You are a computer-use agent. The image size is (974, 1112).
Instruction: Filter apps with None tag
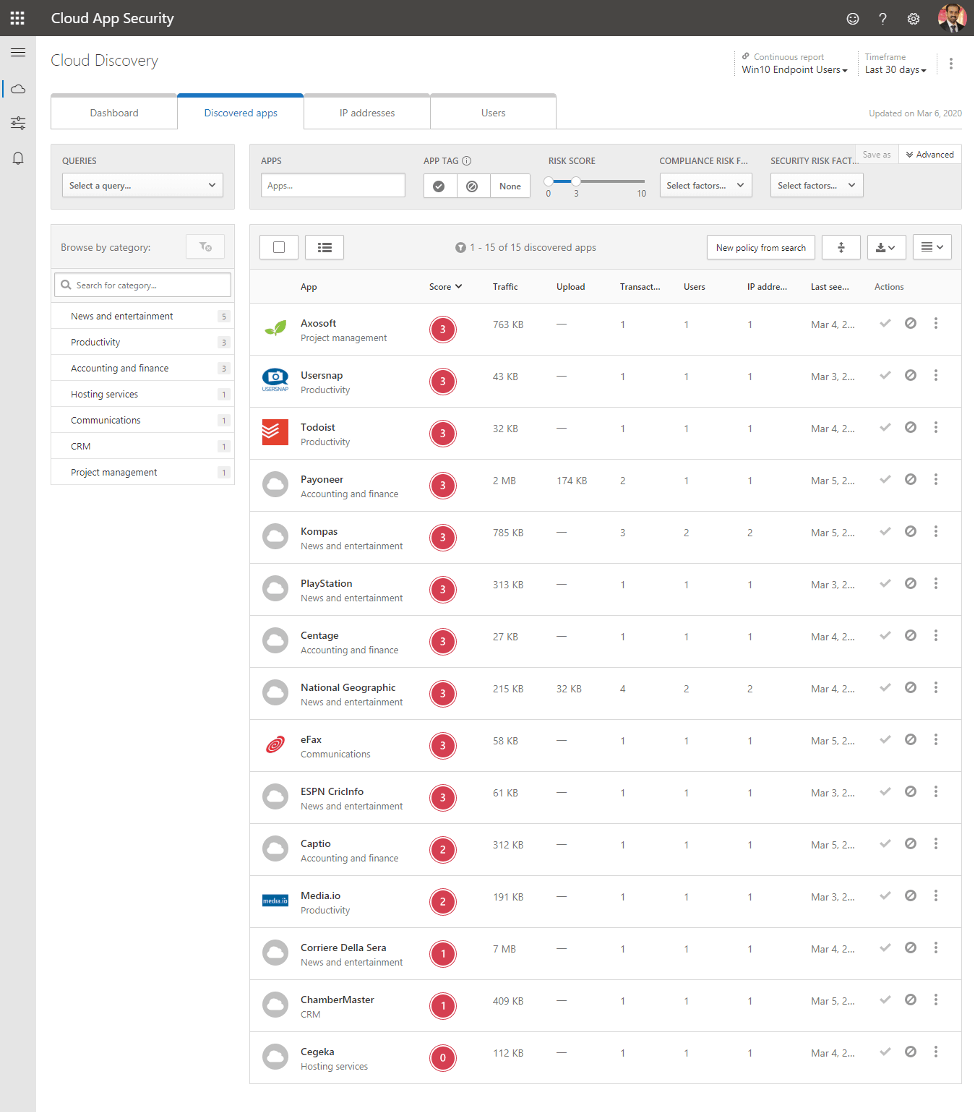510,186
